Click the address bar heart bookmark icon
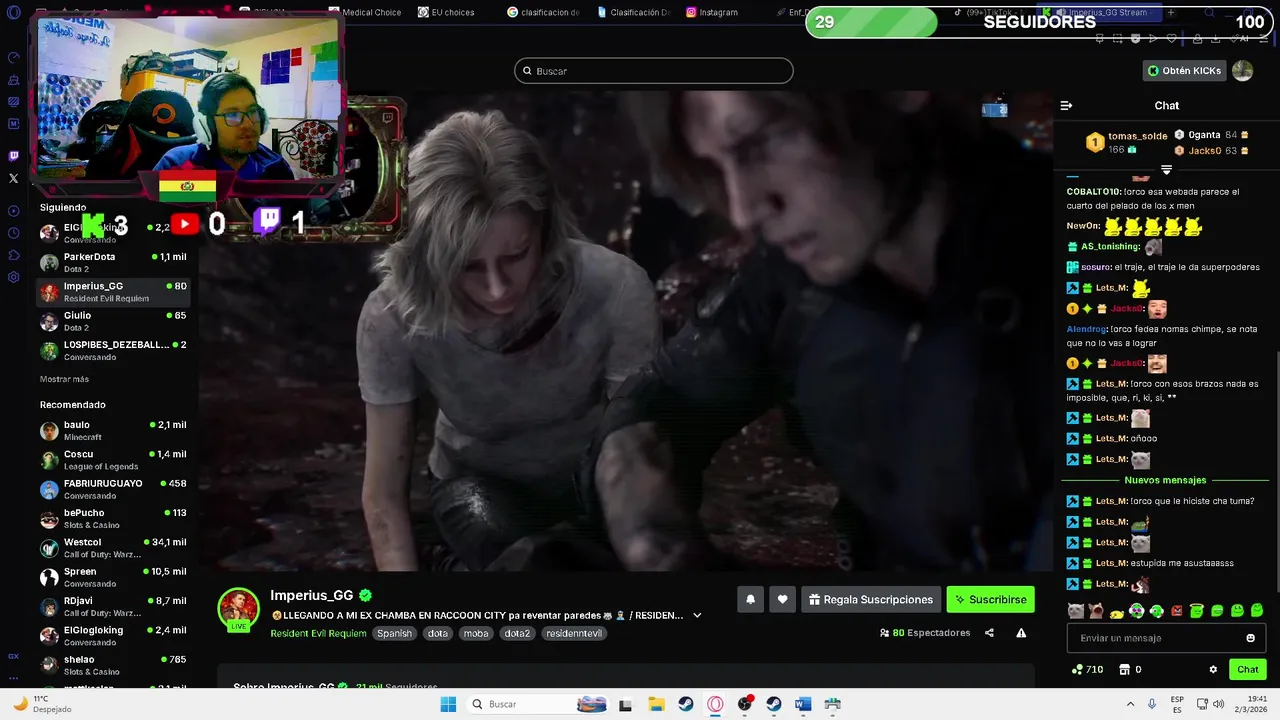1280x720 pixels. [1171, 38]
